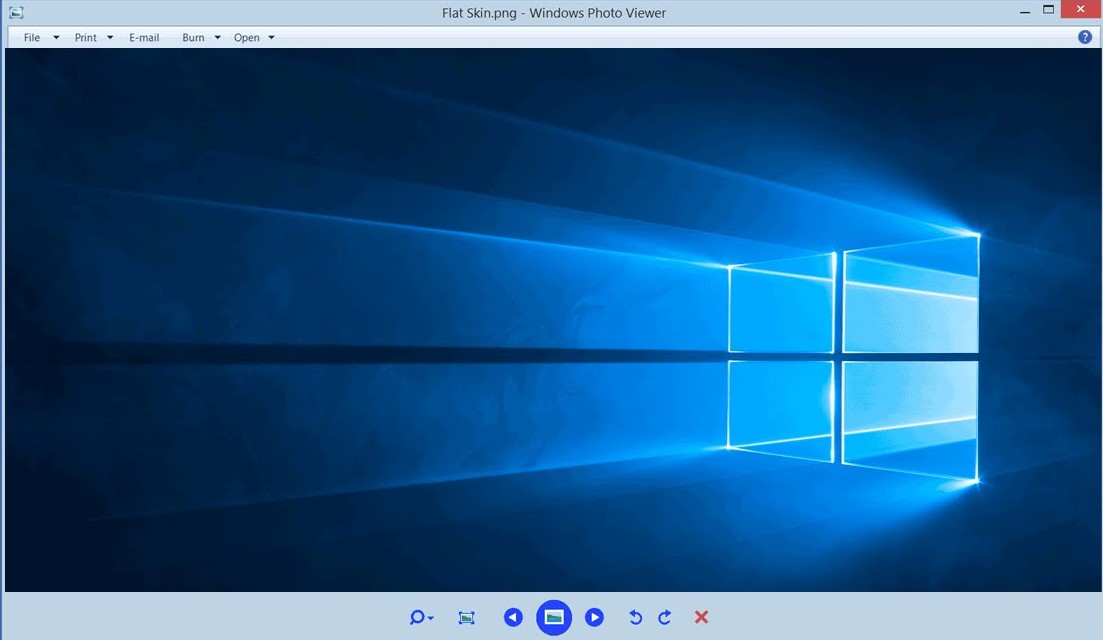Expand the Open with dropdown
Screen dimensions: 1103x640
point(271,37)
